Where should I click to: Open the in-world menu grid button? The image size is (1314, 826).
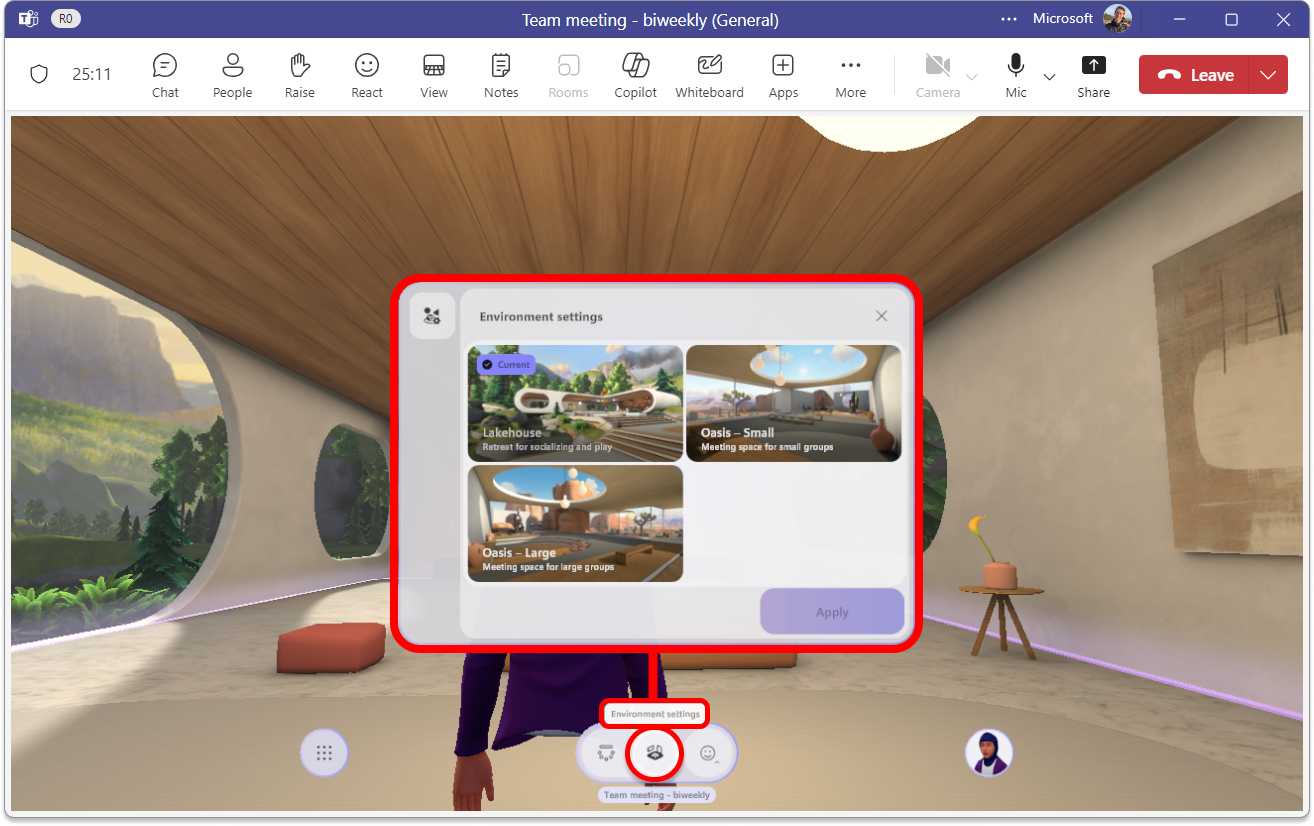click(x=323, y=753)
